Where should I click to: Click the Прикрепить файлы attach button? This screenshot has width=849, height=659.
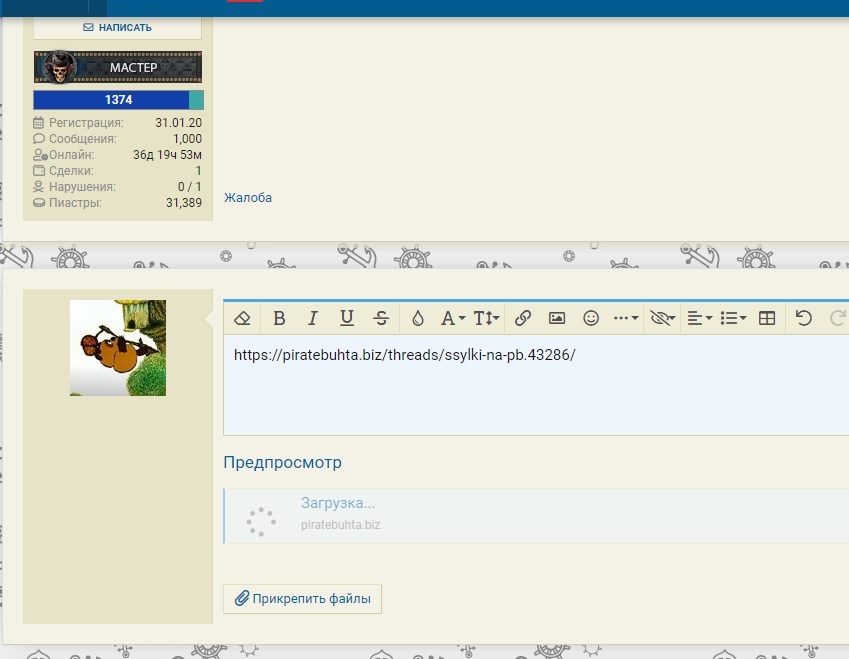tap(302, 598)
